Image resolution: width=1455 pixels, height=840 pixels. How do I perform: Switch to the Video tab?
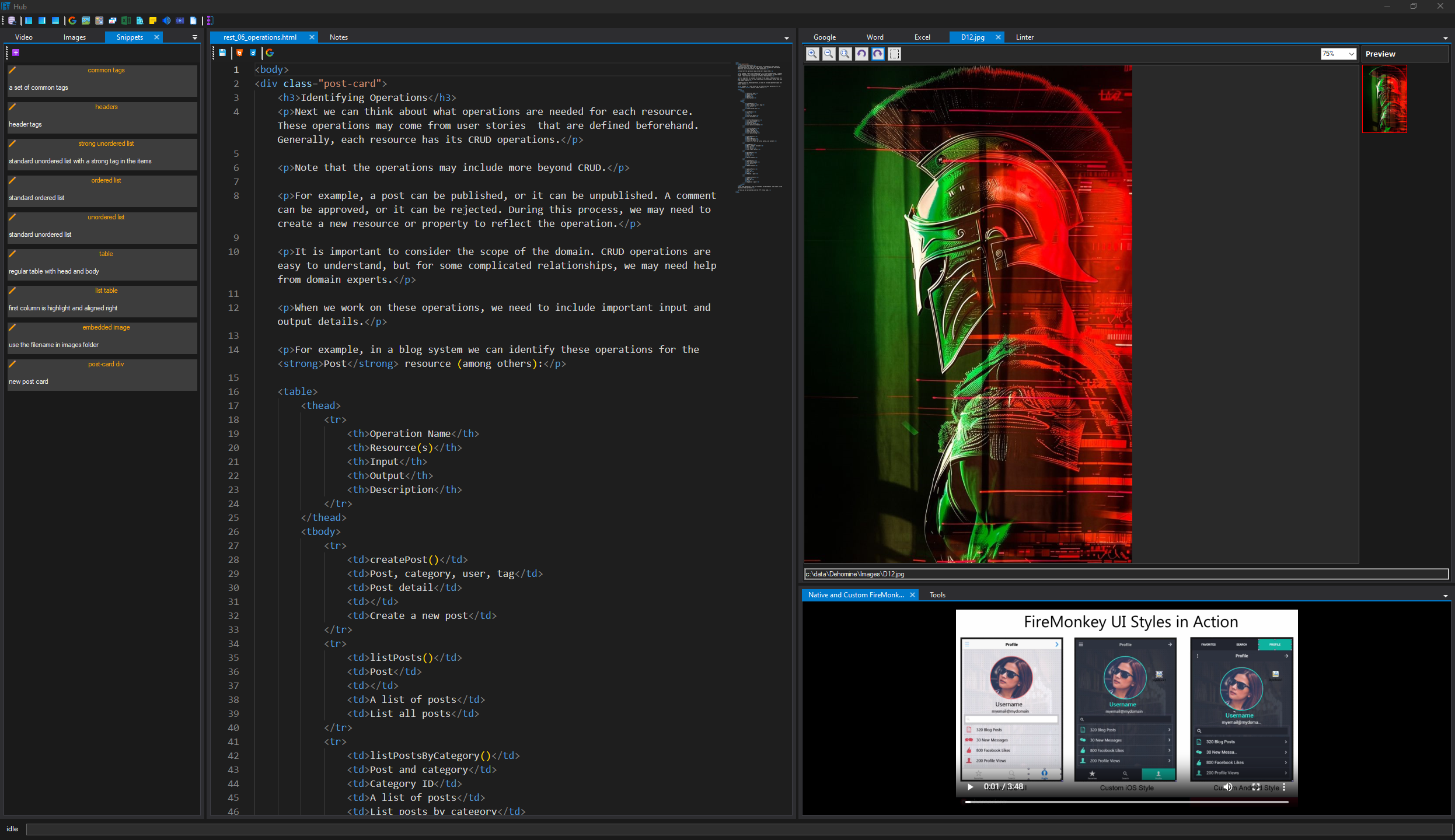pos(24,37)
